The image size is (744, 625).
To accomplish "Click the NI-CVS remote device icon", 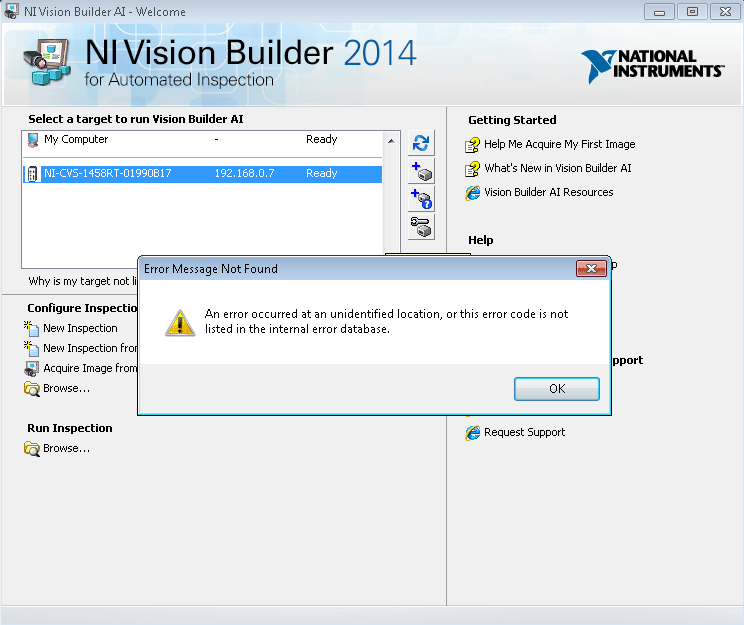I will click(x=32, y=174).
